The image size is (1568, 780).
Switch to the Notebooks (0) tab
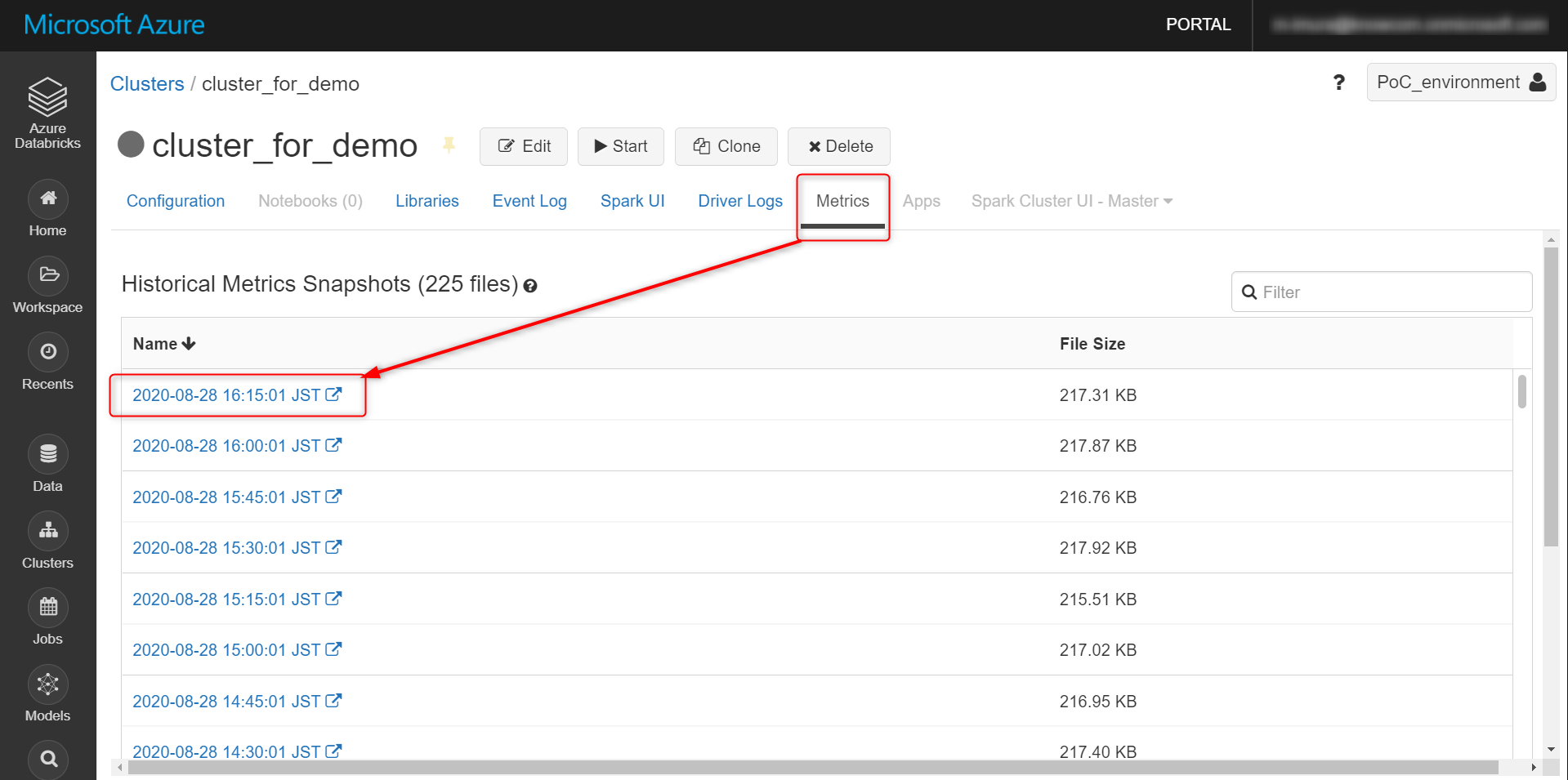pyautogui.click(x=310, y=201)
